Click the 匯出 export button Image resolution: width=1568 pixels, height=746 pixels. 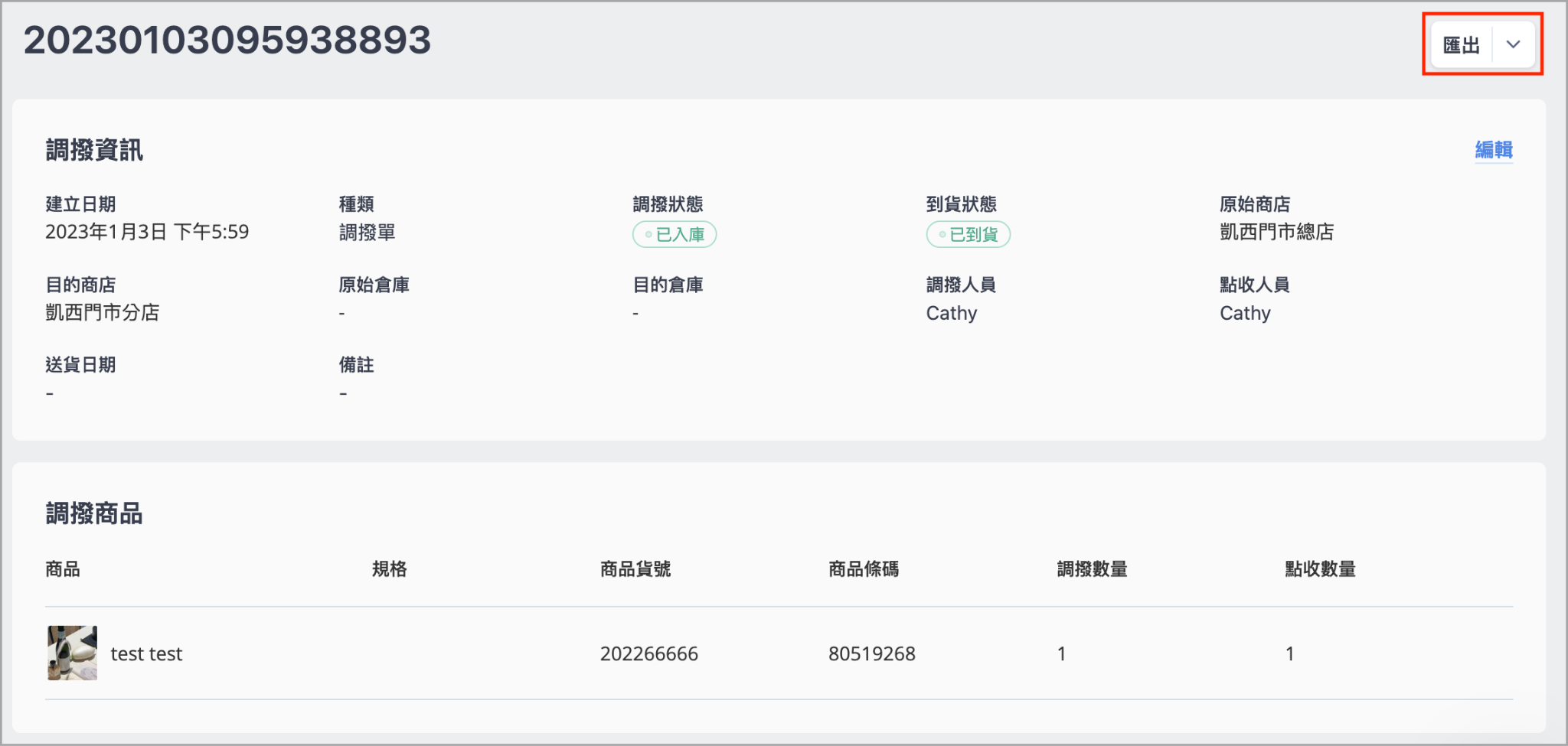[1462, 45]
